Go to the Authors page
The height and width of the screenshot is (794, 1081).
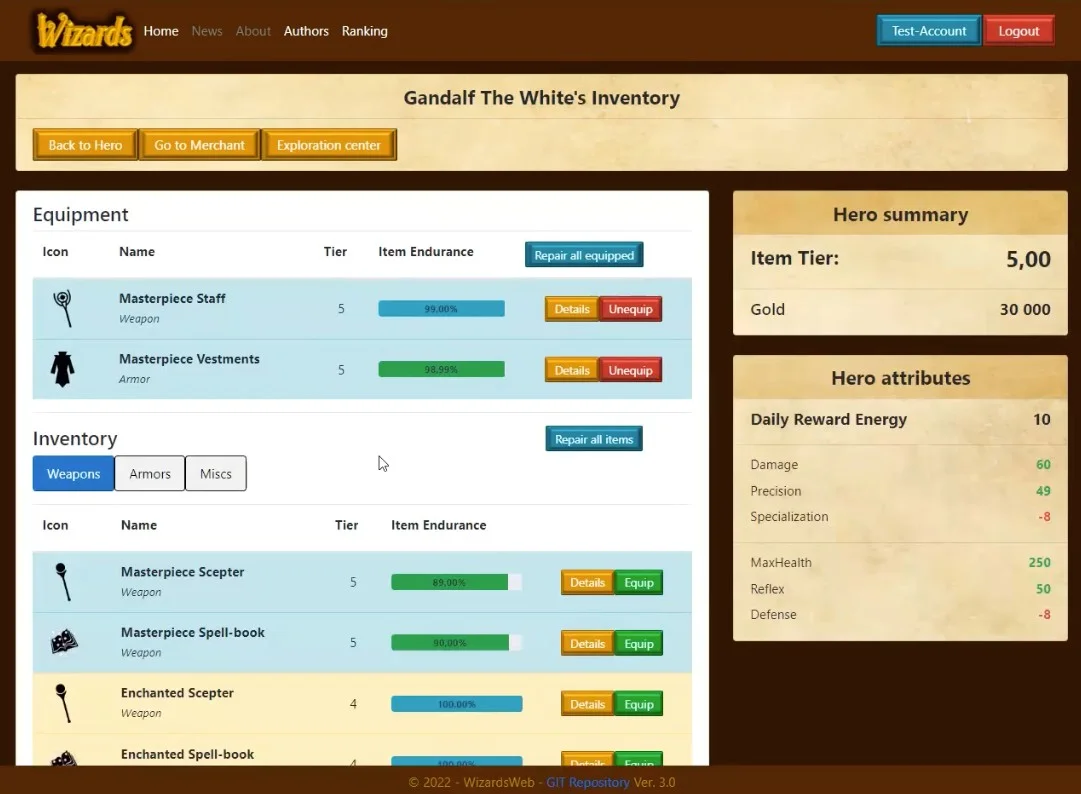point(306,31)
